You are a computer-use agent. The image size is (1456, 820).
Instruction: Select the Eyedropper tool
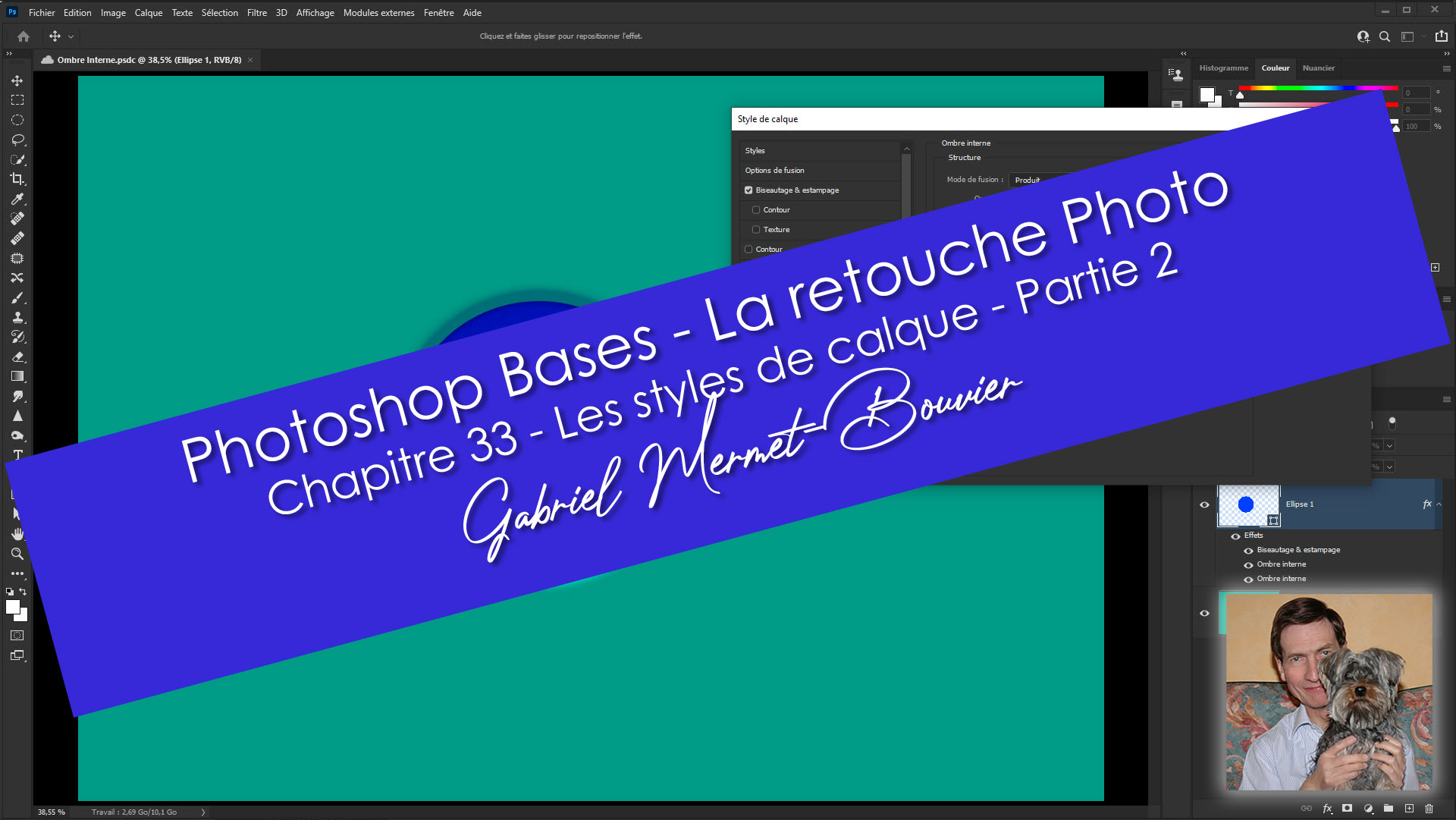(x=17, y=199)
